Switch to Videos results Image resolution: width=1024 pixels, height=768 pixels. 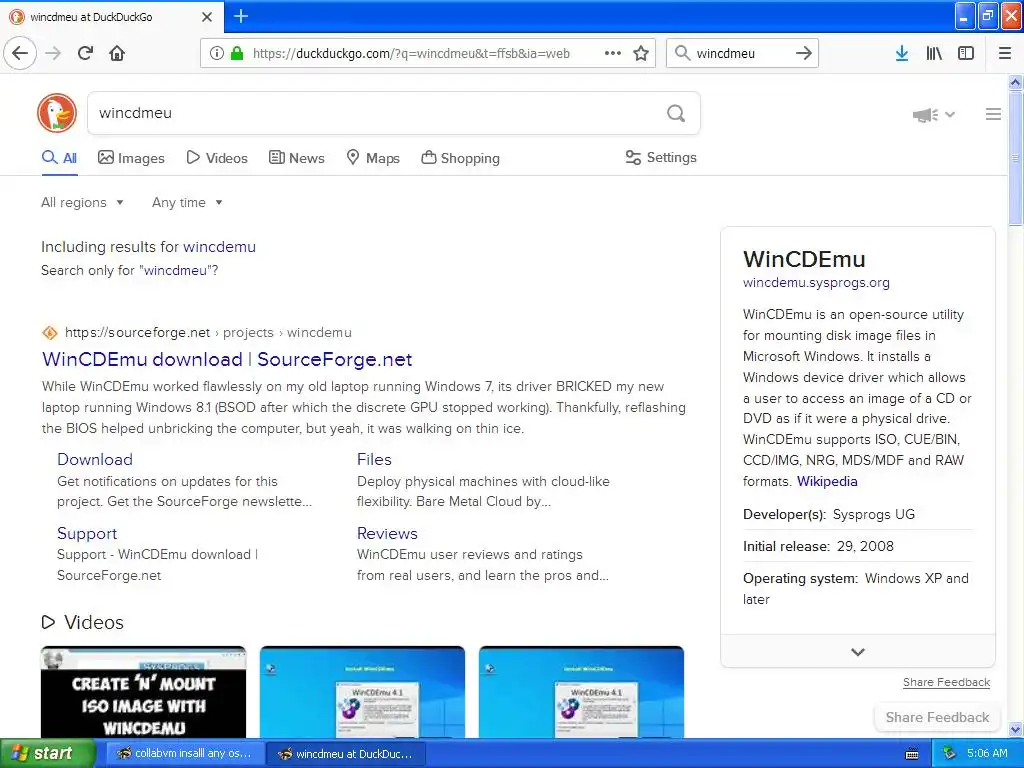(217, 158)
